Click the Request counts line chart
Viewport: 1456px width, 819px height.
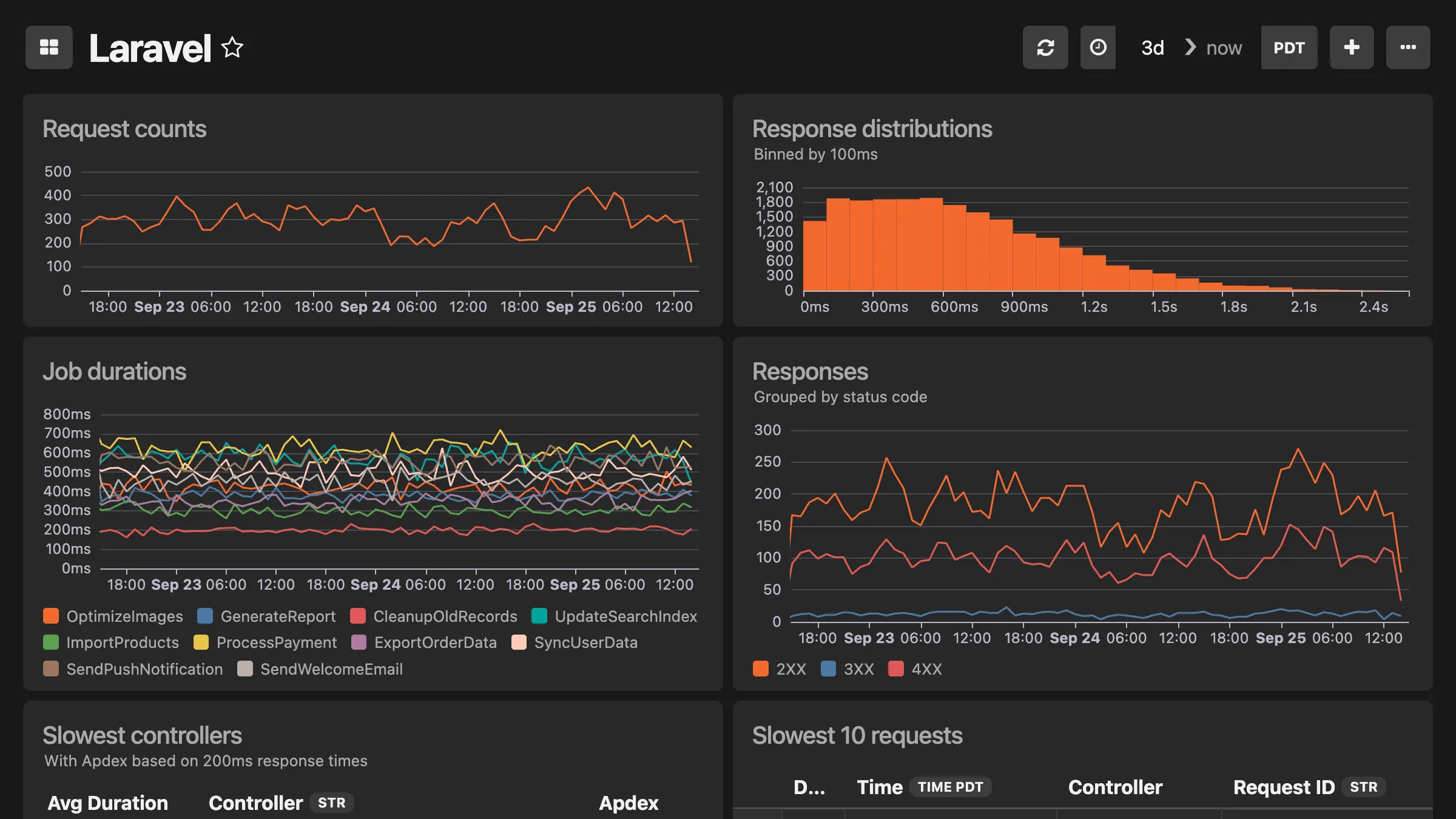(389, 231)
